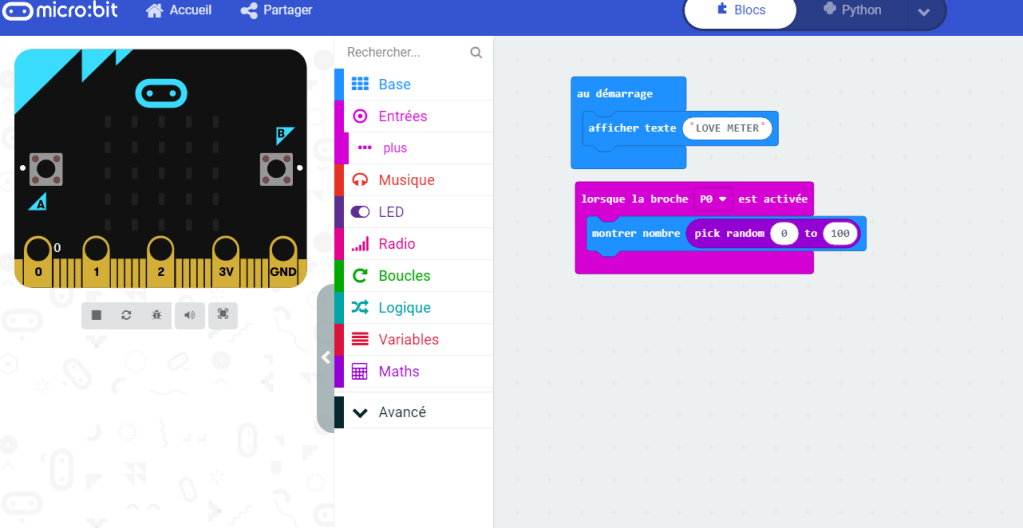1023x528 pixels.
Task: Launch simulator in full screen
Action: pos(222,315)
